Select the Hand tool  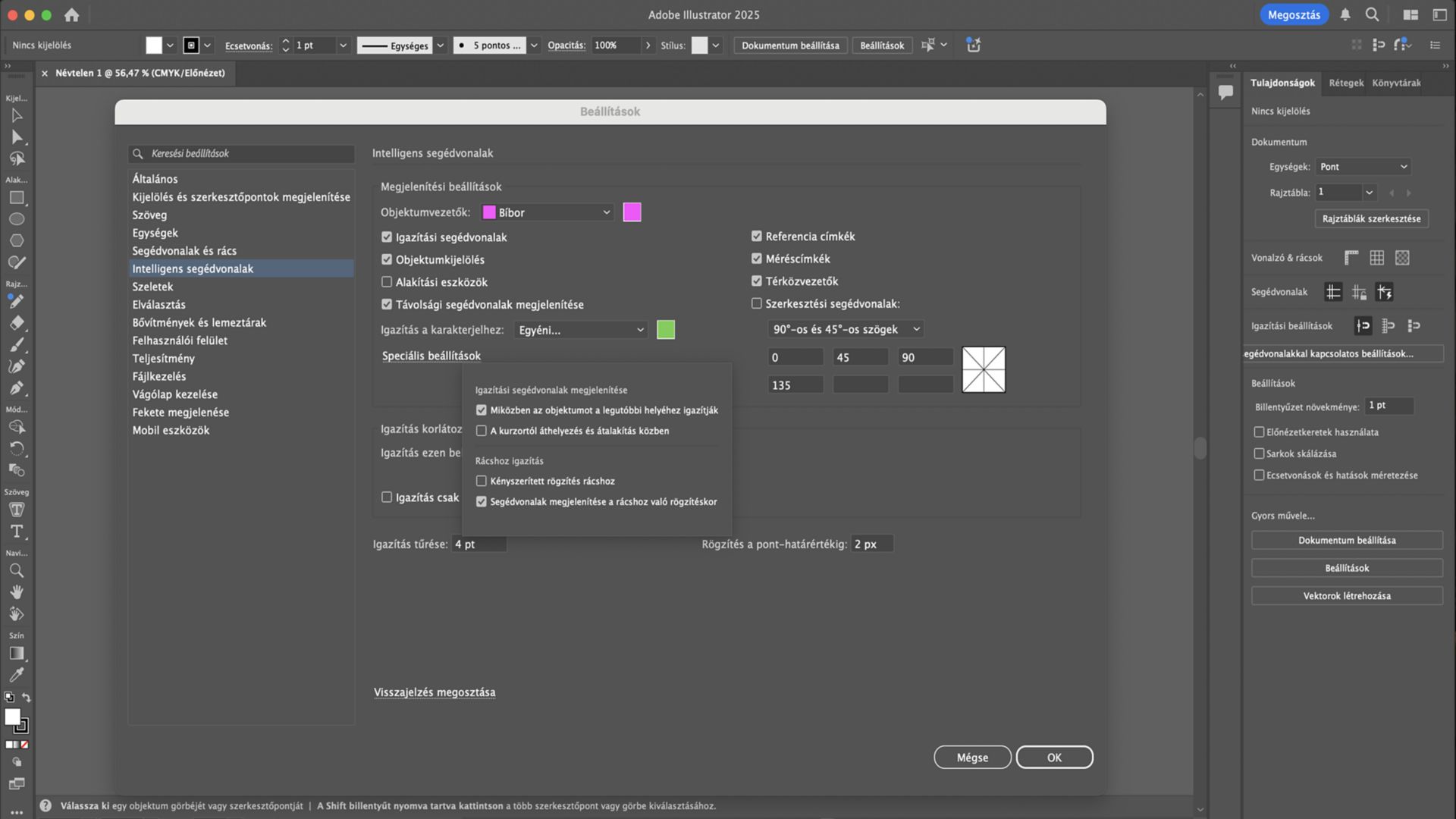click(x=17, y=592)
